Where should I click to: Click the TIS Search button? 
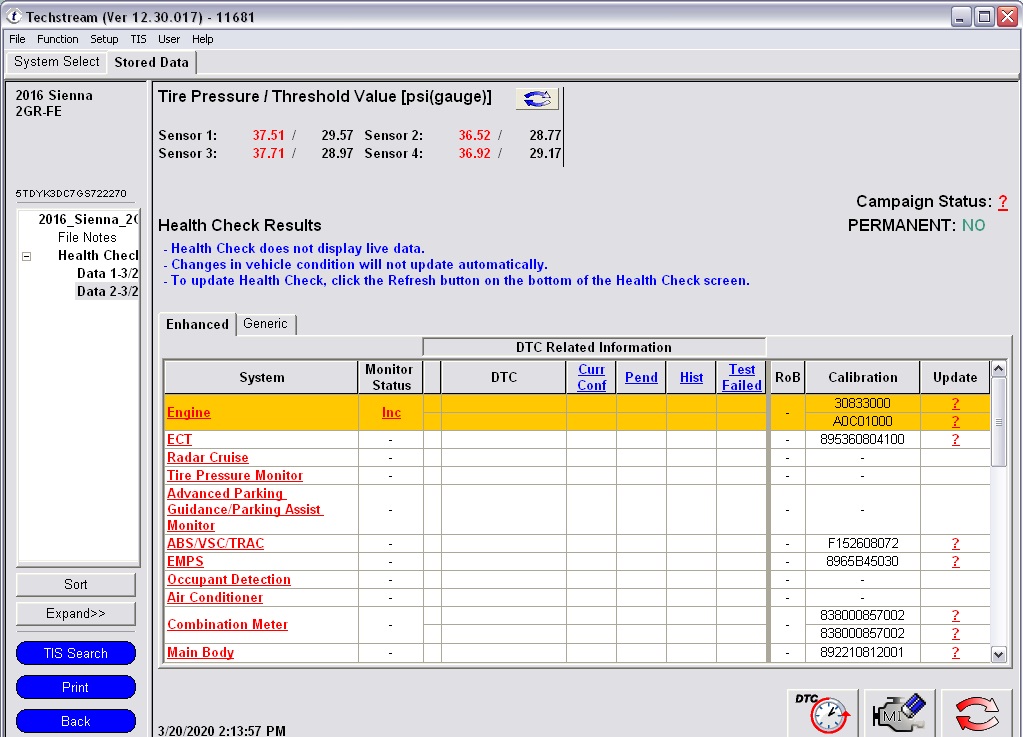(76, 653)
